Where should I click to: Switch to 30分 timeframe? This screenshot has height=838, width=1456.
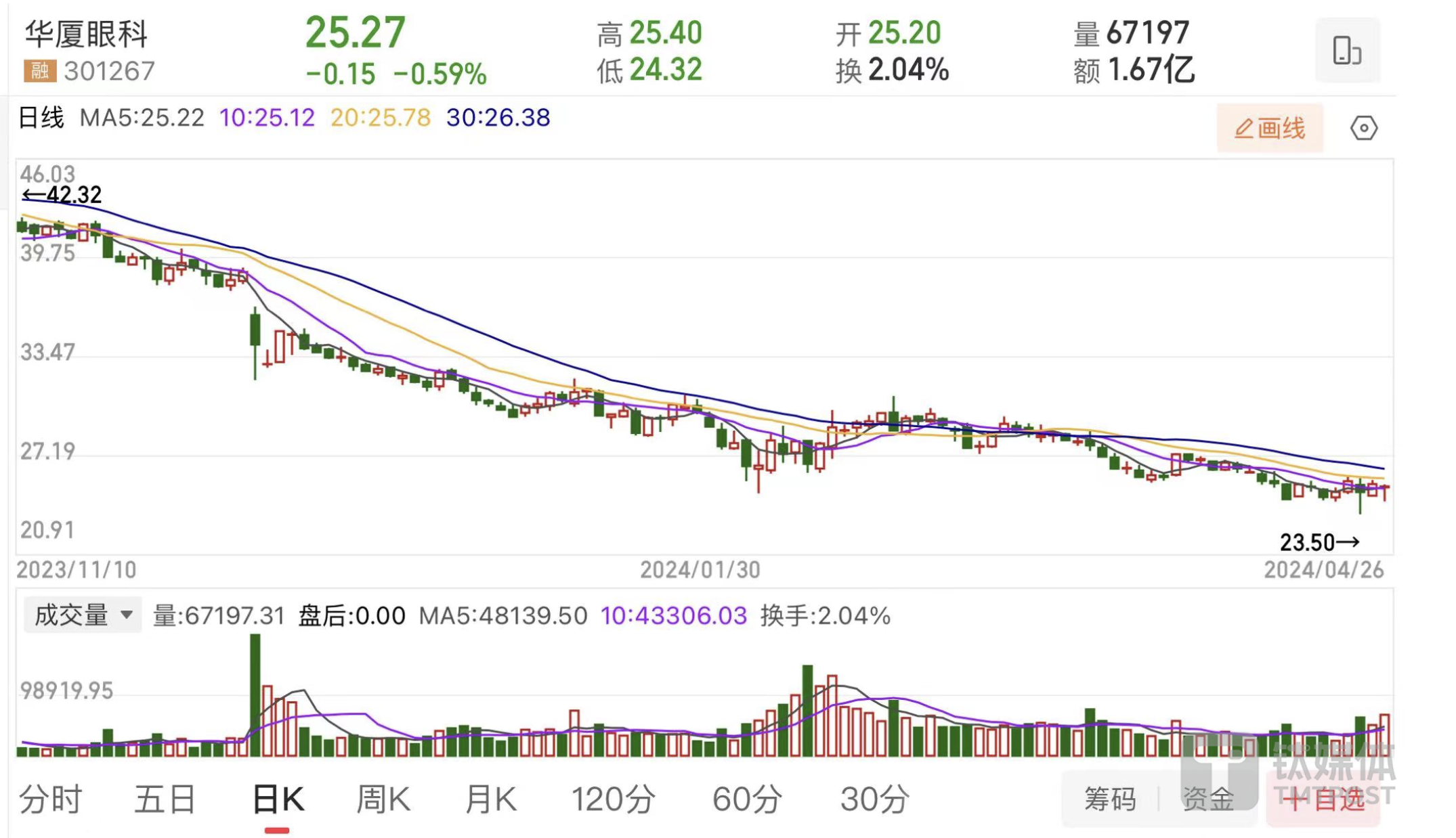(x=874, y=799)
